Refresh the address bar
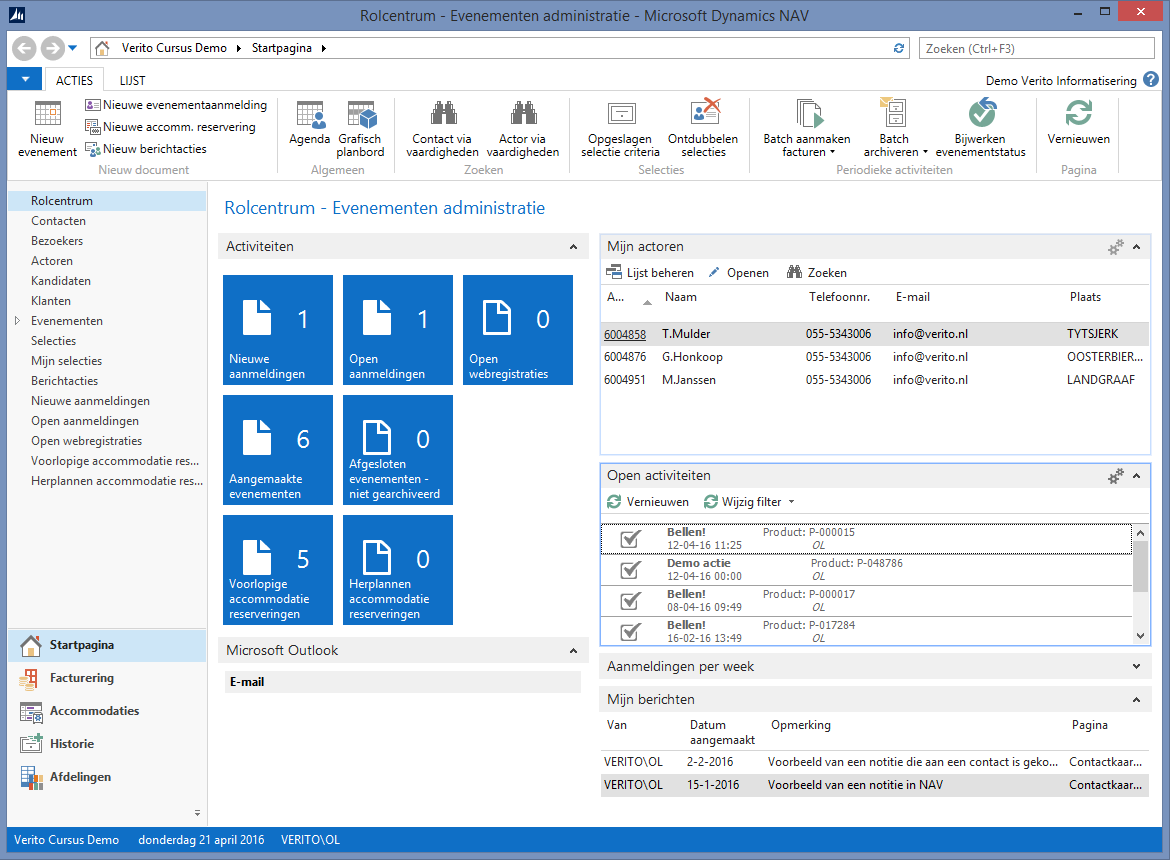Image resolution: width=1170 pixels, height=860 pixels. 898,48
